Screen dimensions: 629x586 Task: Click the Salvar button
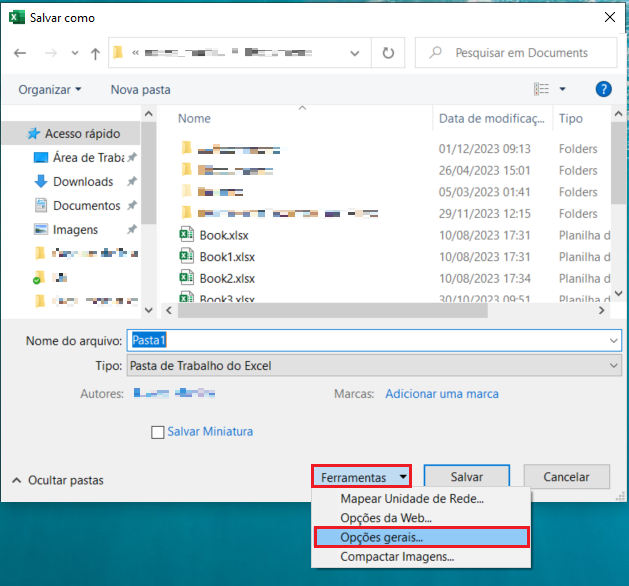click(x=467, y=477)
